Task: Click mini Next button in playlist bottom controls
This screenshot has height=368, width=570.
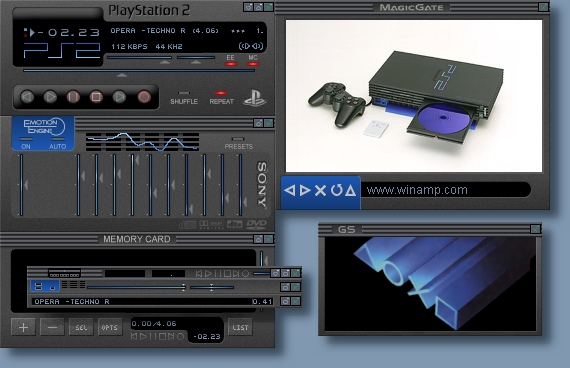Action: [171, 337]
